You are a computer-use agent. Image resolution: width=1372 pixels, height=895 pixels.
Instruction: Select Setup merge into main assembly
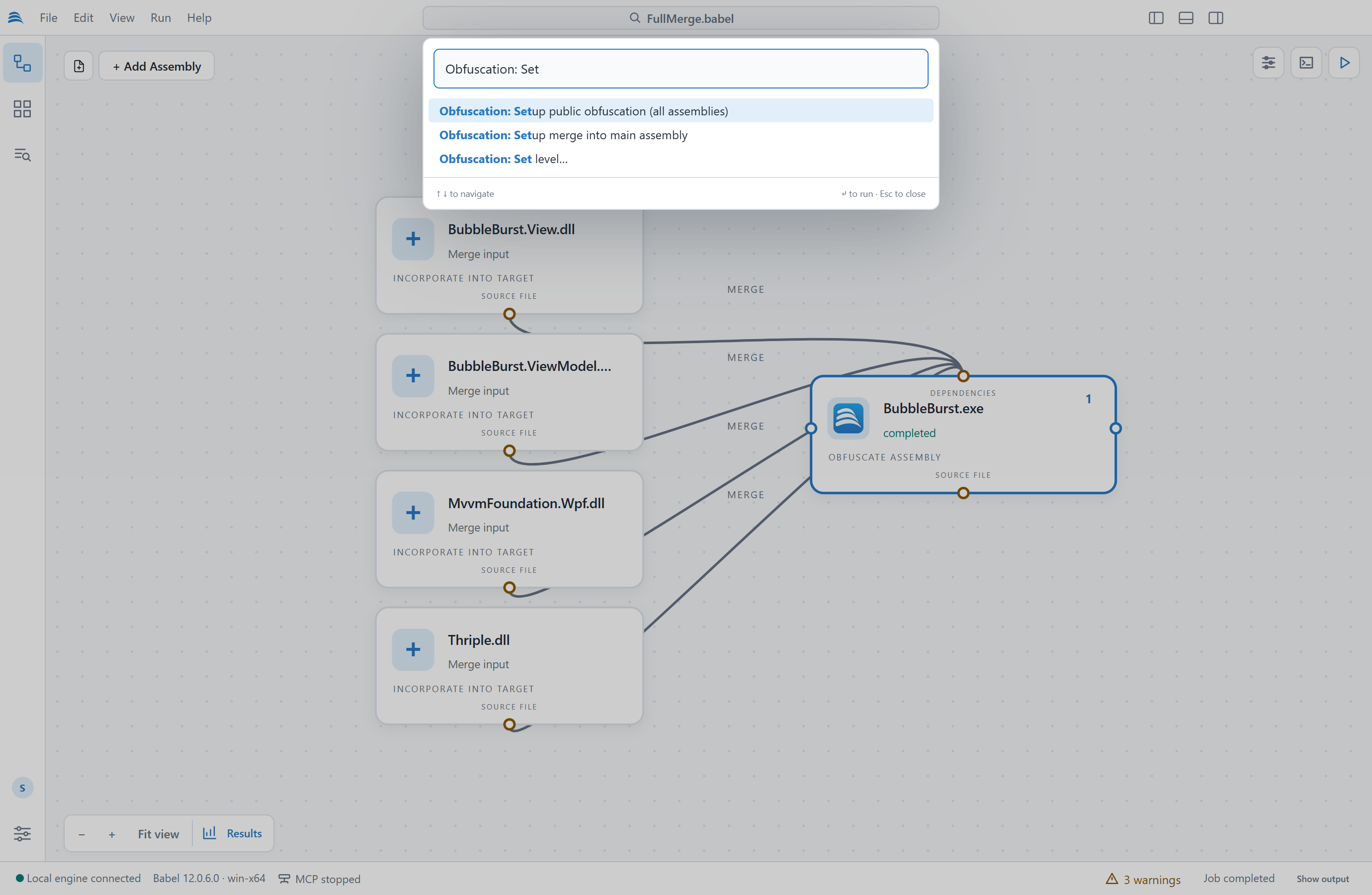(681, 135)
